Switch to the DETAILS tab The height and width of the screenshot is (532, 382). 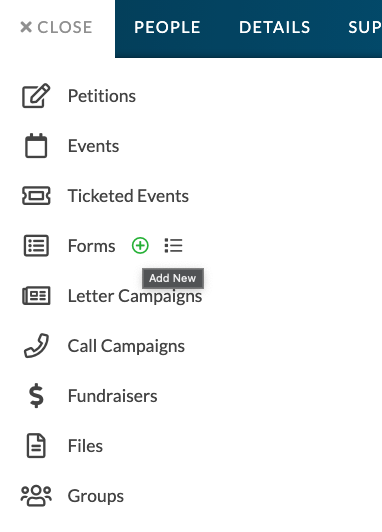point(274,27)
